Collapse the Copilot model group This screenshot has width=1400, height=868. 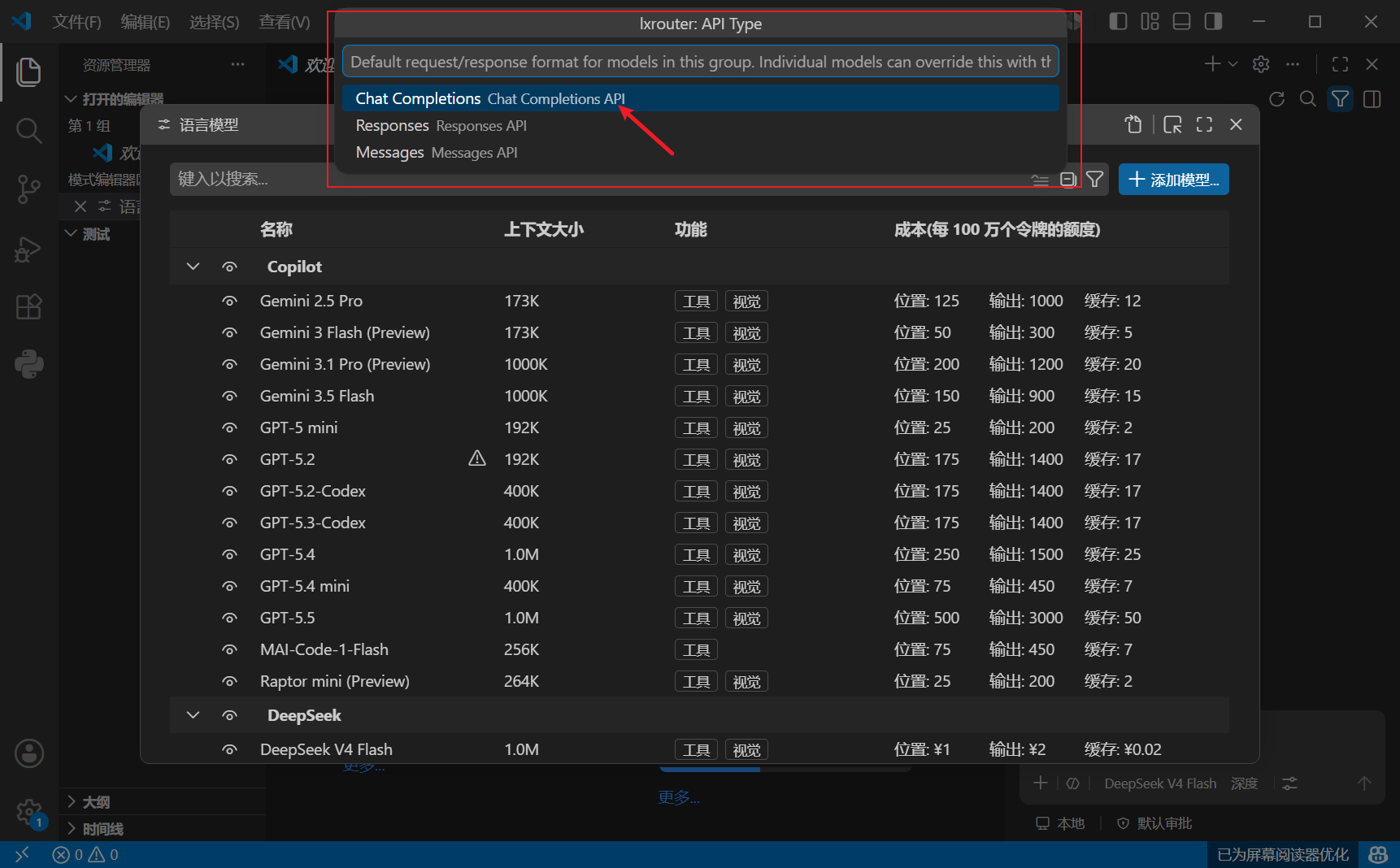point(193,267)
